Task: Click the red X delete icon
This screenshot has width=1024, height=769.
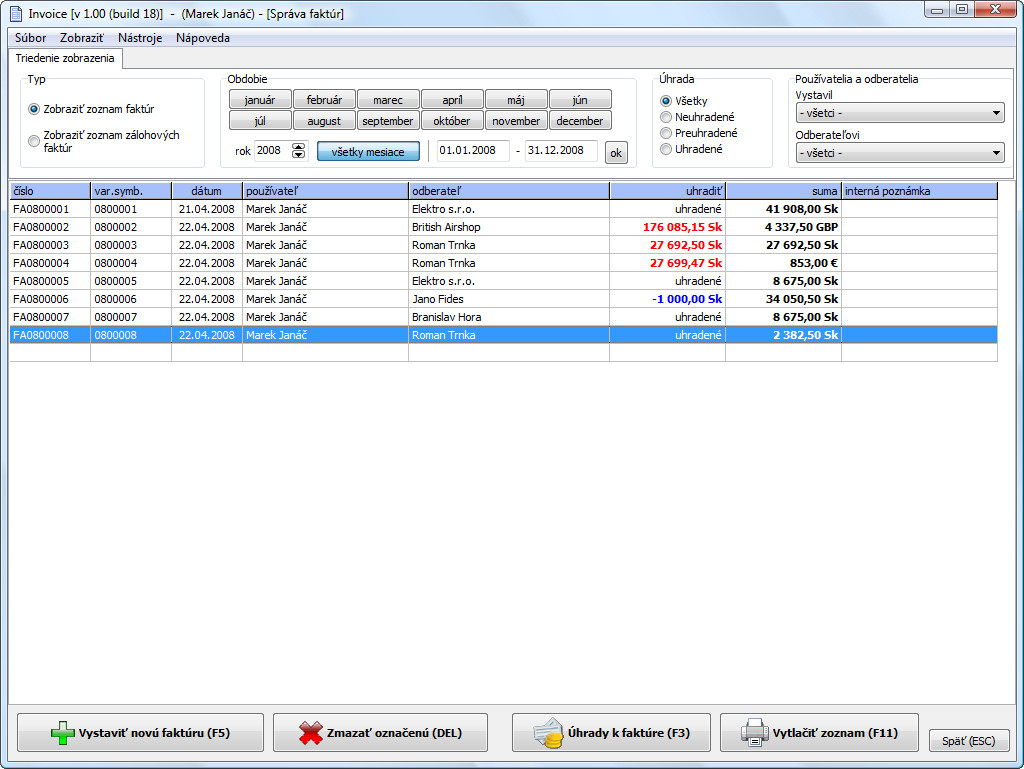Action: pyautogui.click(x=311, y=733)
